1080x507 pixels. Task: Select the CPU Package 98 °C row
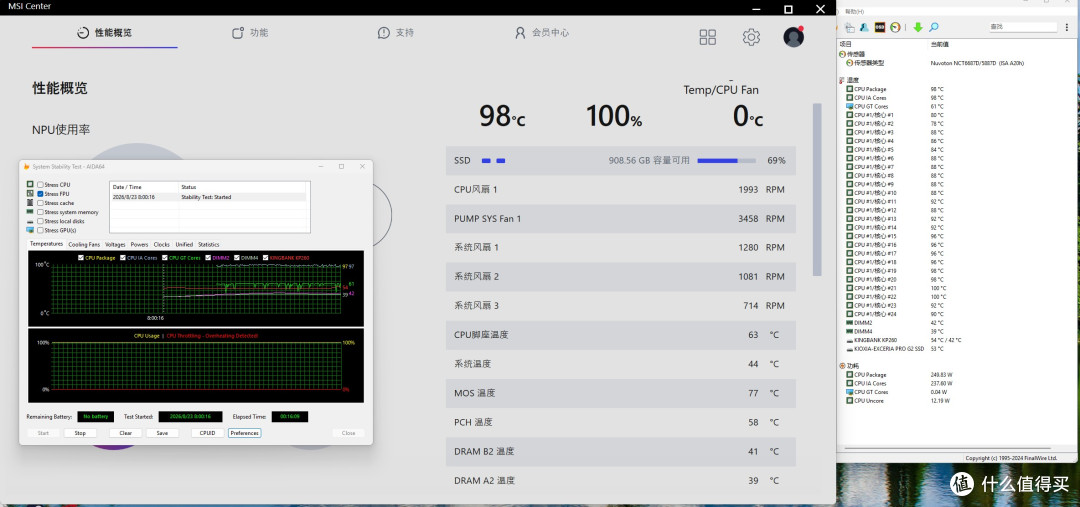tap(898, 89)
